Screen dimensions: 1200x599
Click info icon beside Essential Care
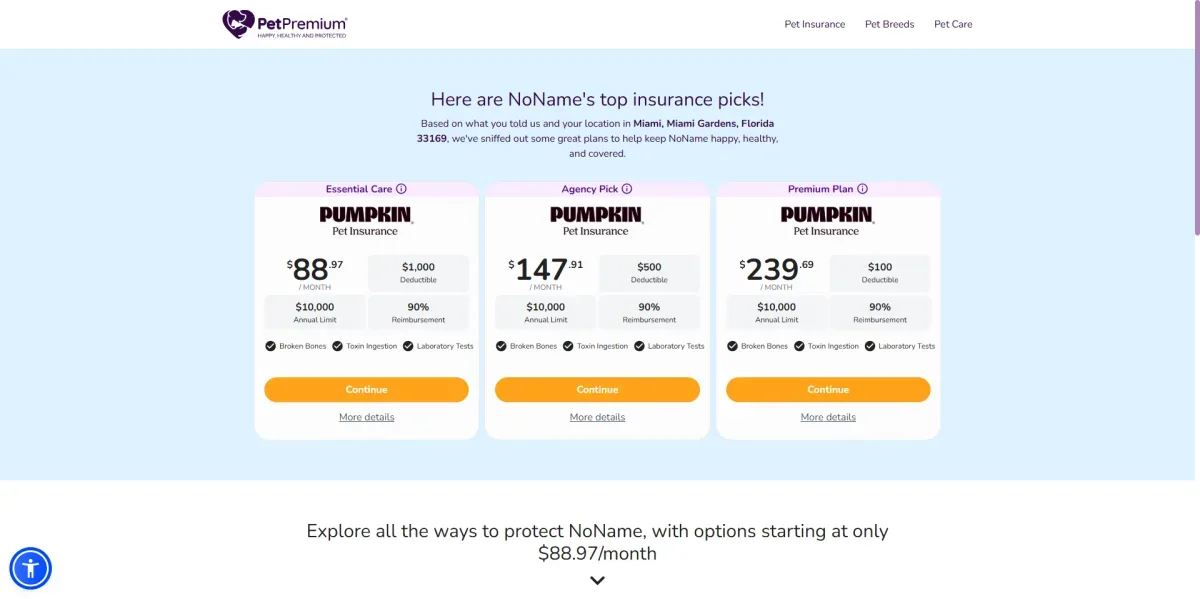401,189
